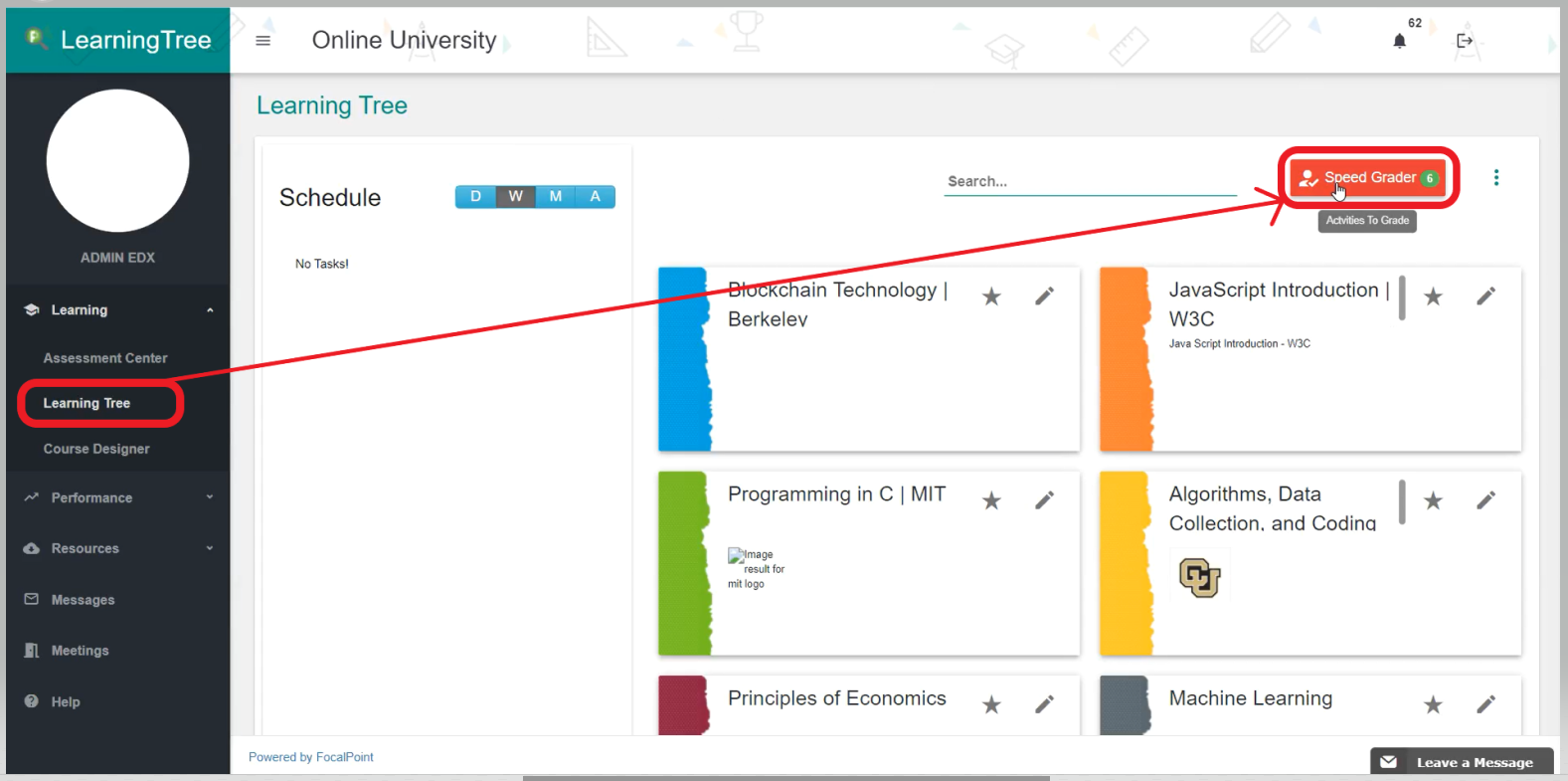The height and width of the screenshot is (781, 1568).
Task: Open Assessment Center from sidebar
Action: (105, 358)
